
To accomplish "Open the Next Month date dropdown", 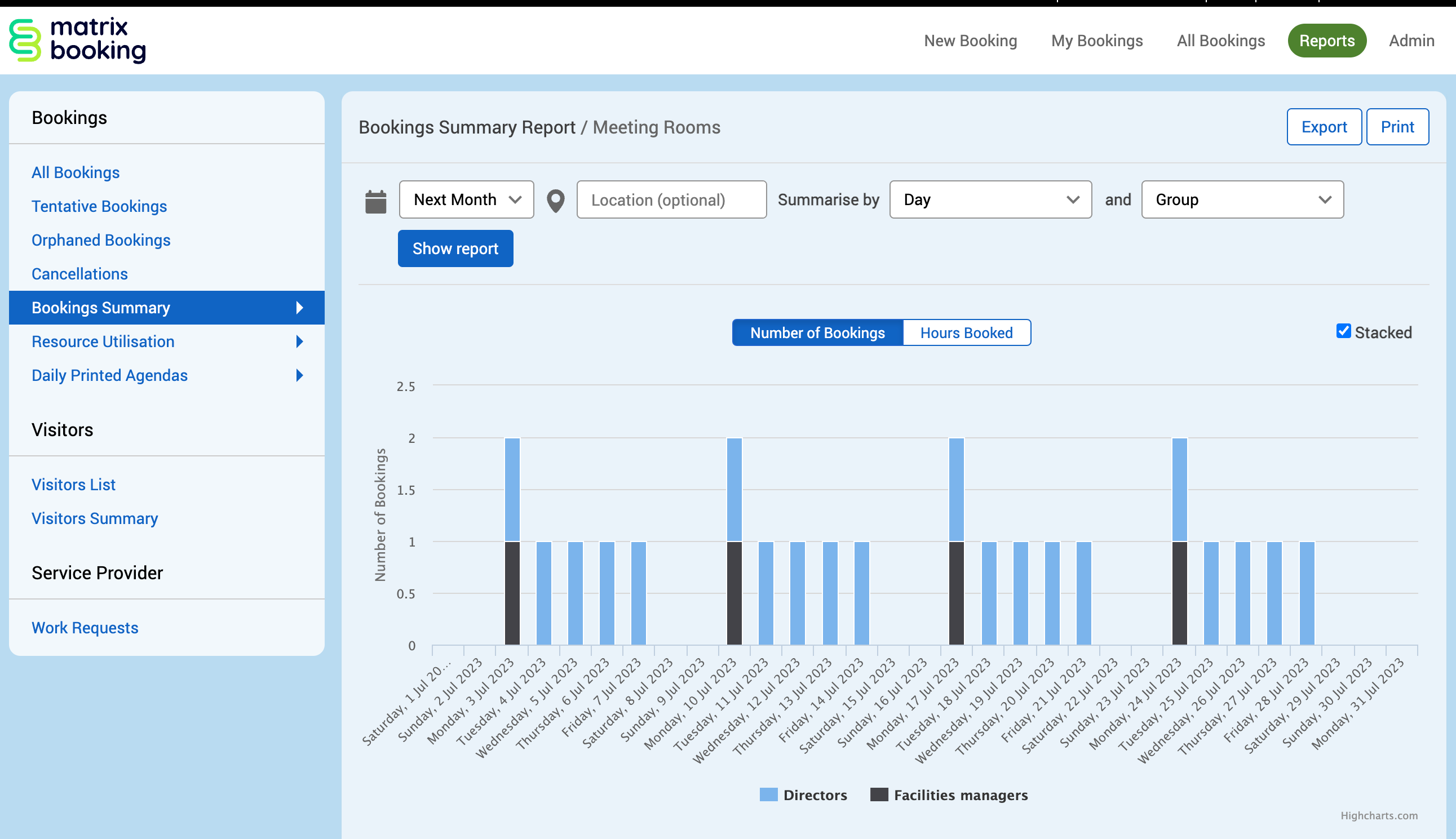I will 466,199.
